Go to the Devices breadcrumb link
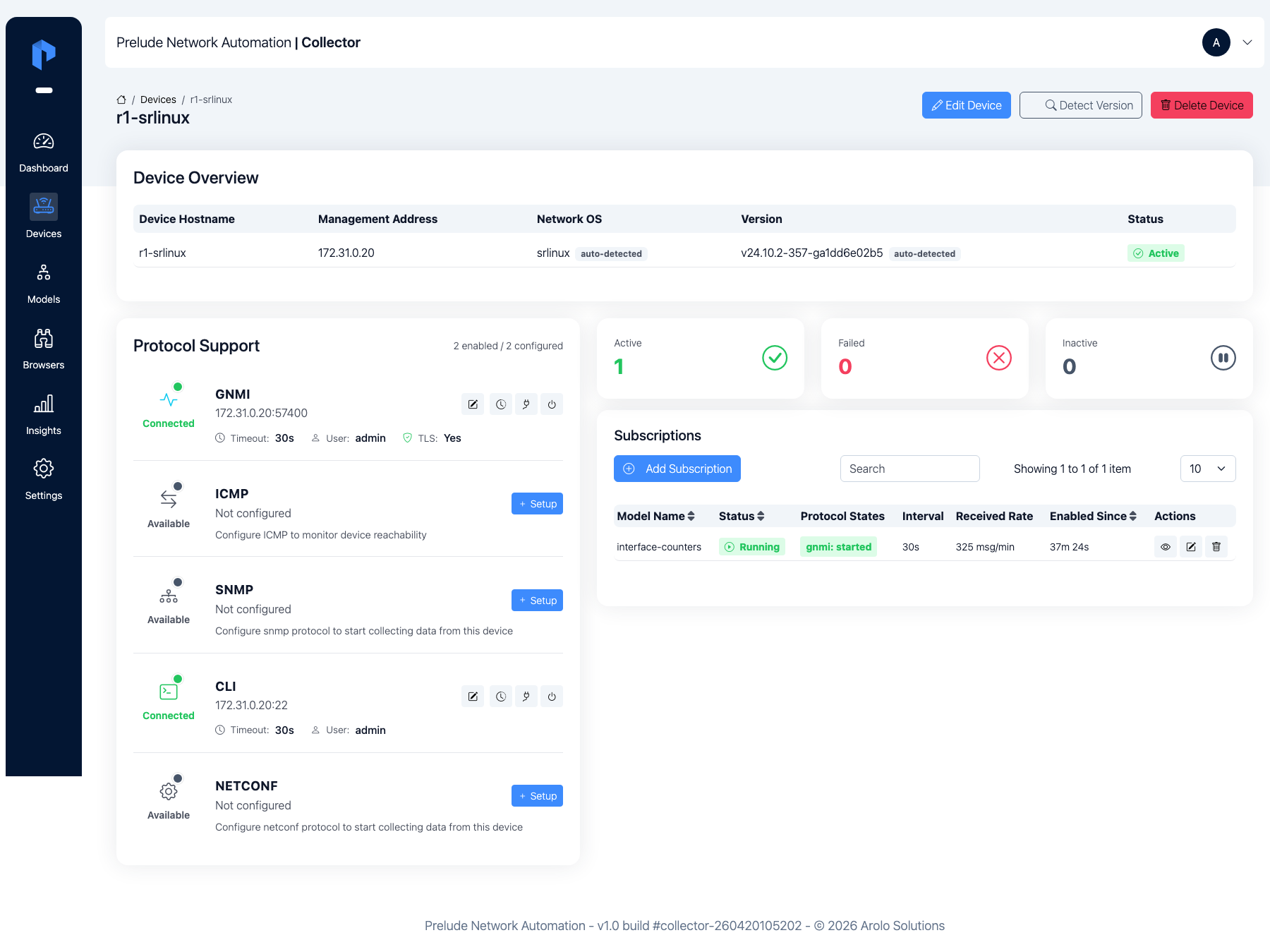The width and height of the screenshot is (1270, 952). coord(158,100)
